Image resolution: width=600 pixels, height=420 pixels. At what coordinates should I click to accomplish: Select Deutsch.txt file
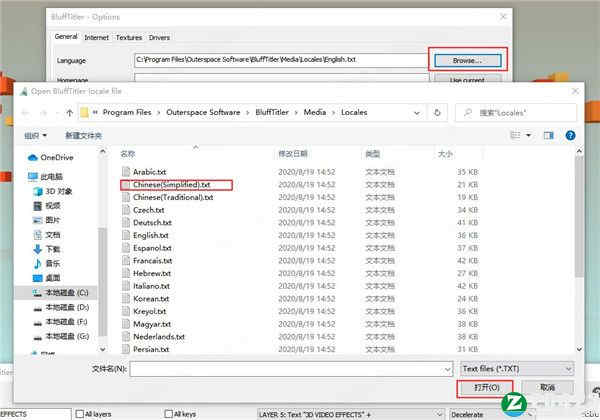152,223
